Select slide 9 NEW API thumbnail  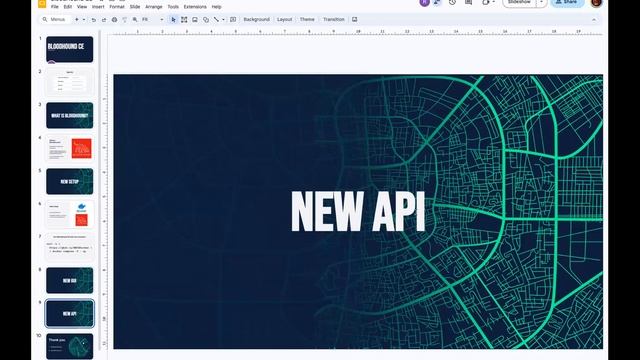pos(69,313)
